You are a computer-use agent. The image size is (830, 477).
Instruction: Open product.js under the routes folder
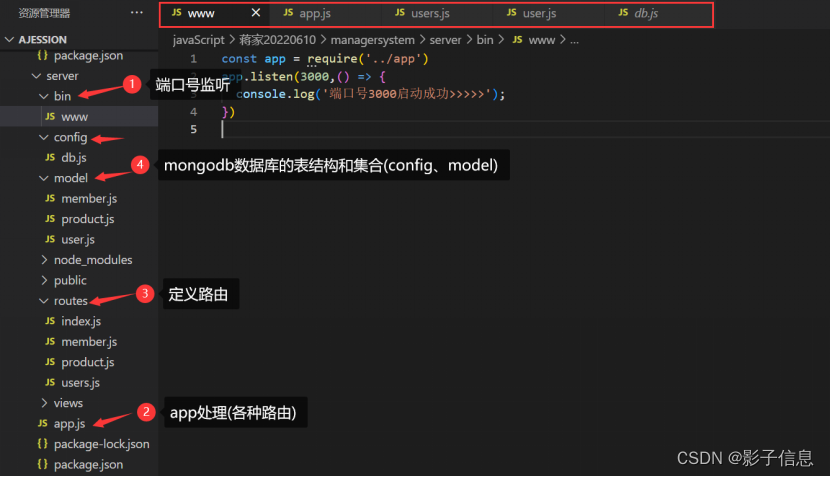coord(79,362)
